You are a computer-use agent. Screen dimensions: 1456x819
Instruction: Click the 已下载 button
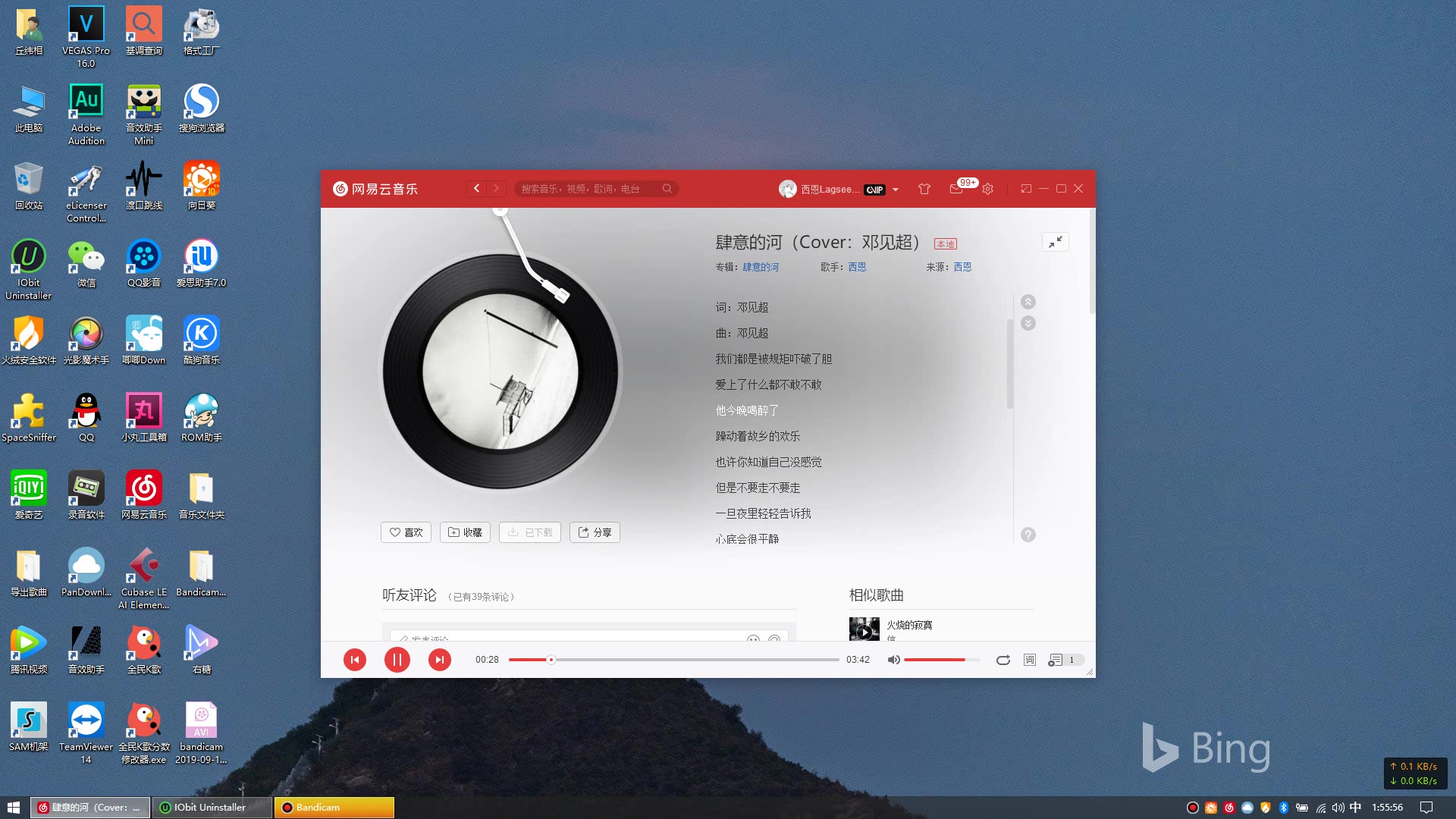click(530, 532)
